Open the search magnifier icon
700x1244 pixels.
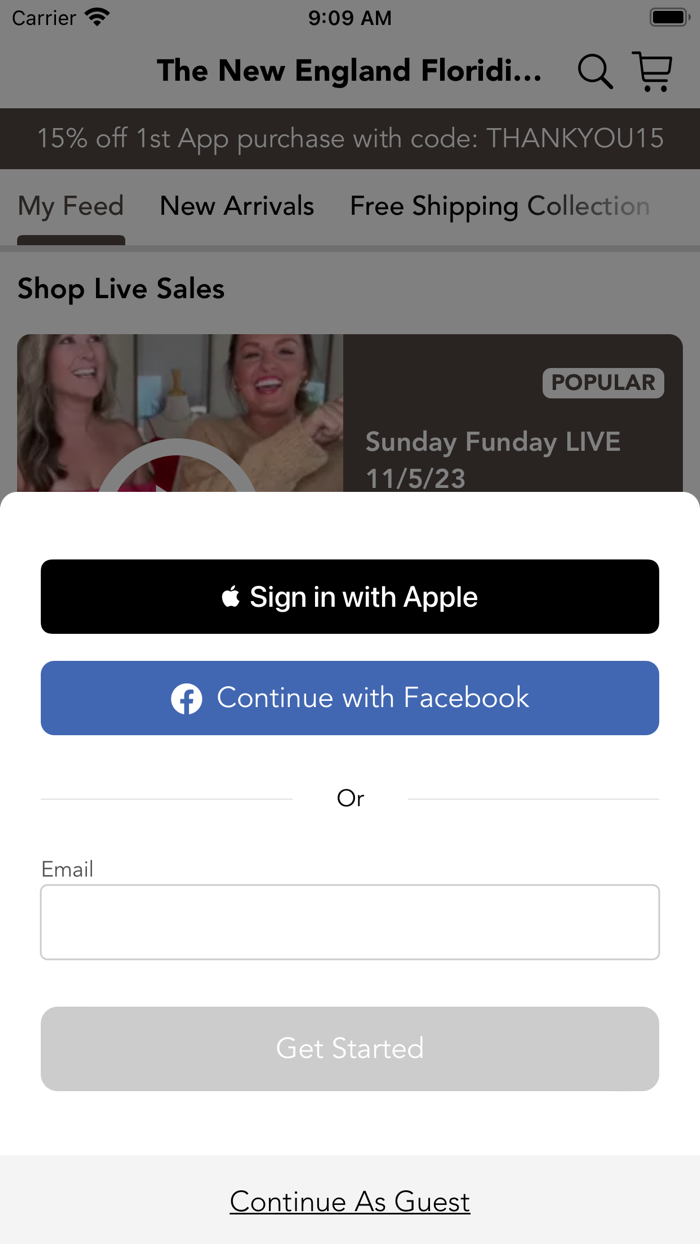click(x=595, y=72)
